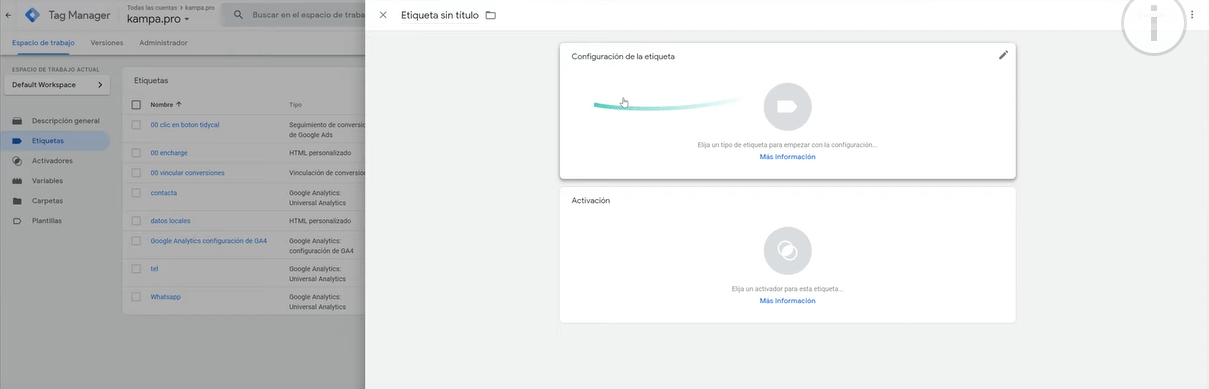The height and width of the screenshot is (389, 1209).
Task: Click the Variables blocks icon in sidebar
Action: click(x=17, y=181)
